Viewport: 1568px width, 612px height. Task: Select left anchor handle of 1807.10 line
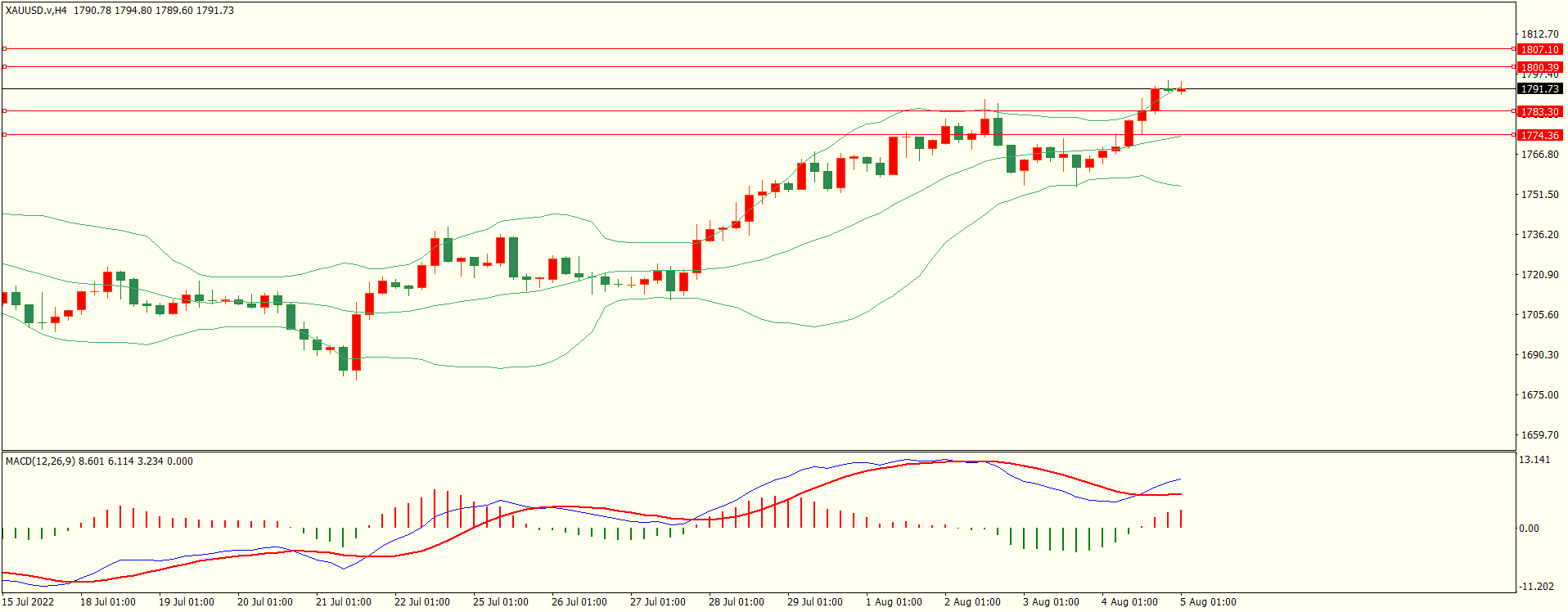(x=4, y=49)
